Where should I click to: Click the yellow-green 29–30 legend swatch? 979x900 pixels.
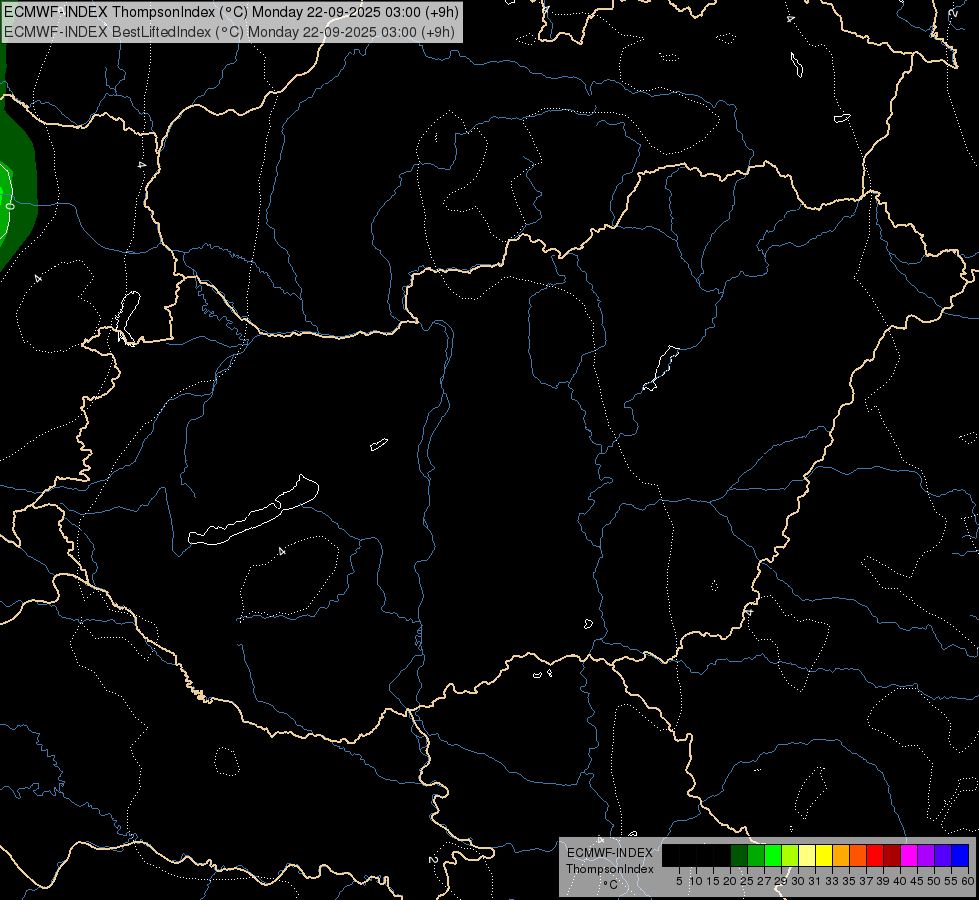789,855
